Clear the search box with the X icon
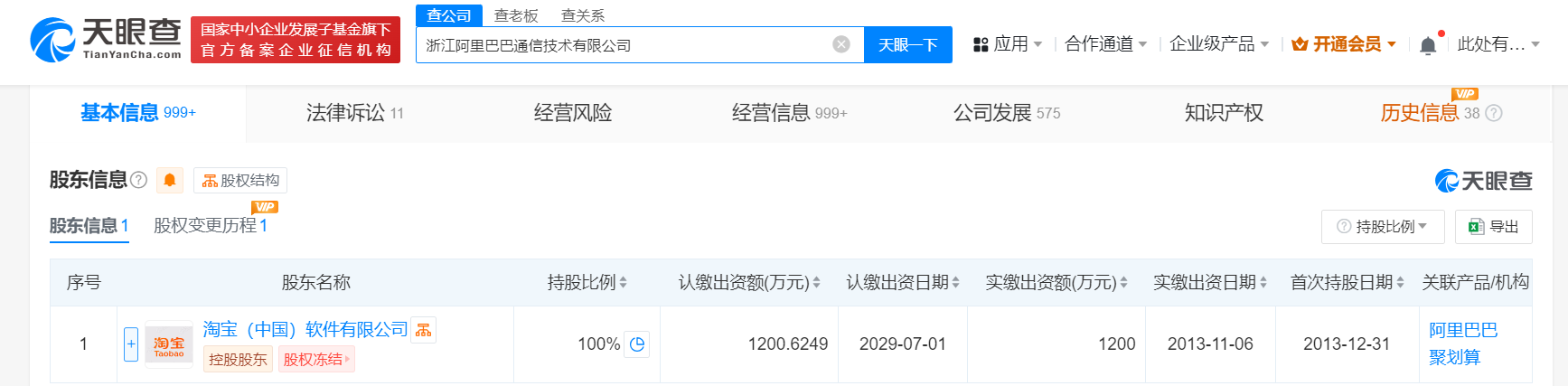The image size is (1568, 386). coord(841,44)
